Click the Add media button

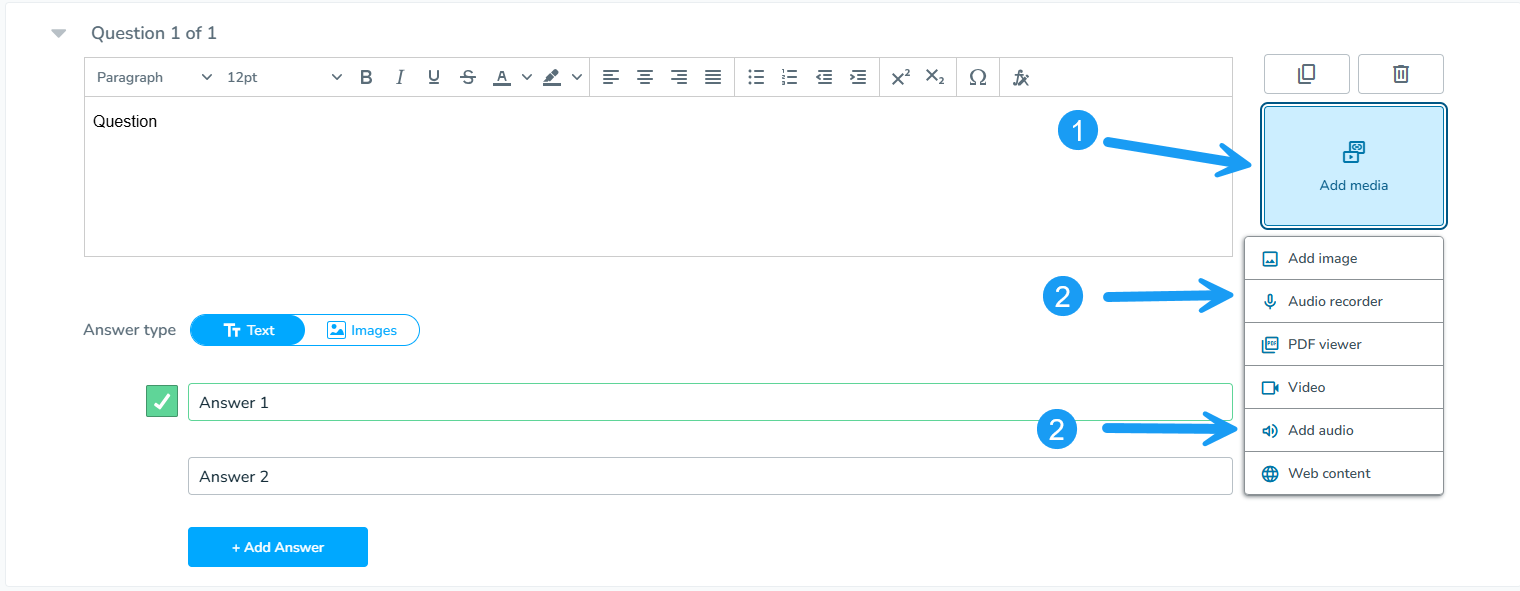pos(1354,166)
